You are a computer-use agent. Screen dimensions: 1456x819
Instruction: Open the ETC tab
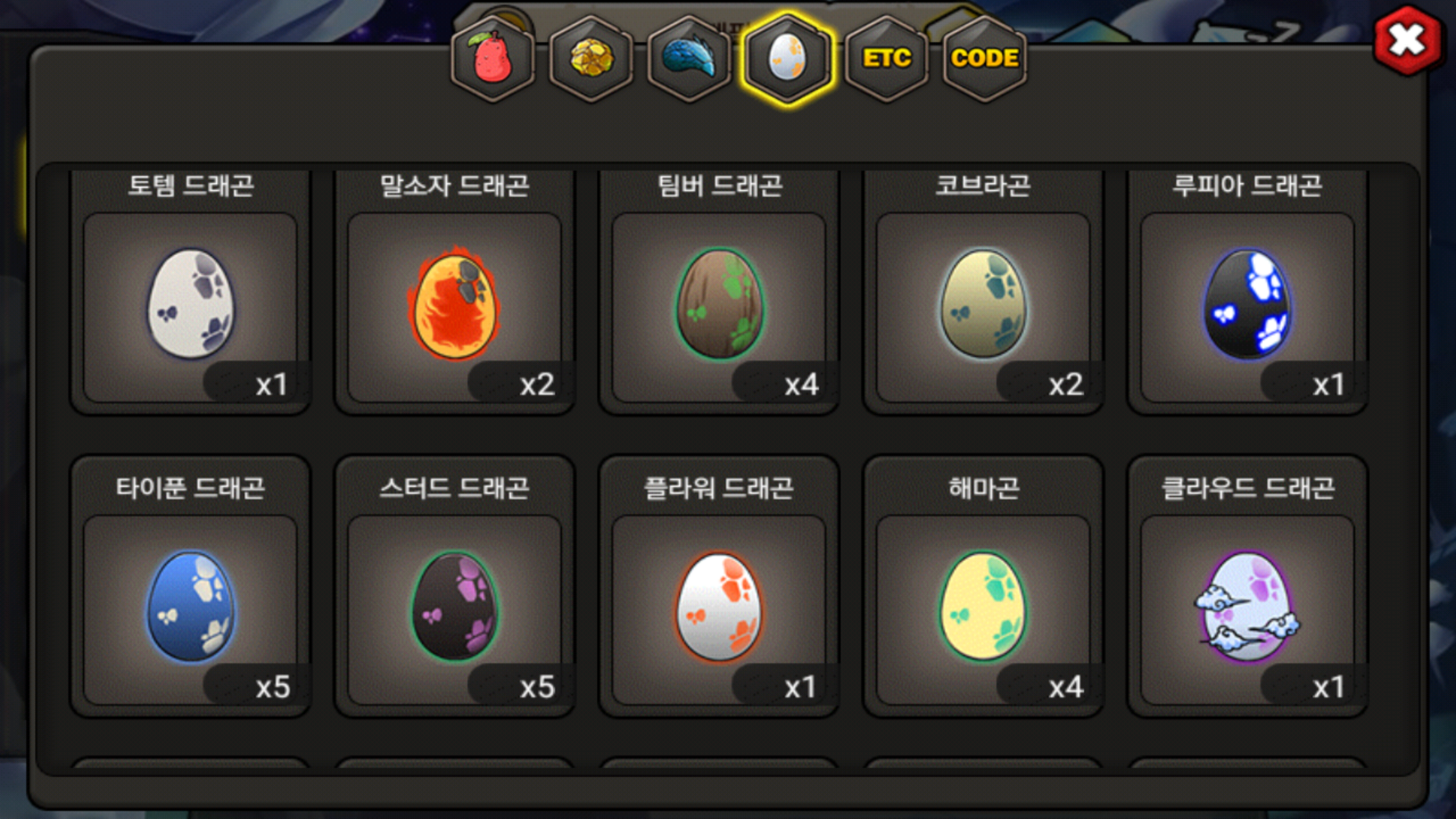886,59
